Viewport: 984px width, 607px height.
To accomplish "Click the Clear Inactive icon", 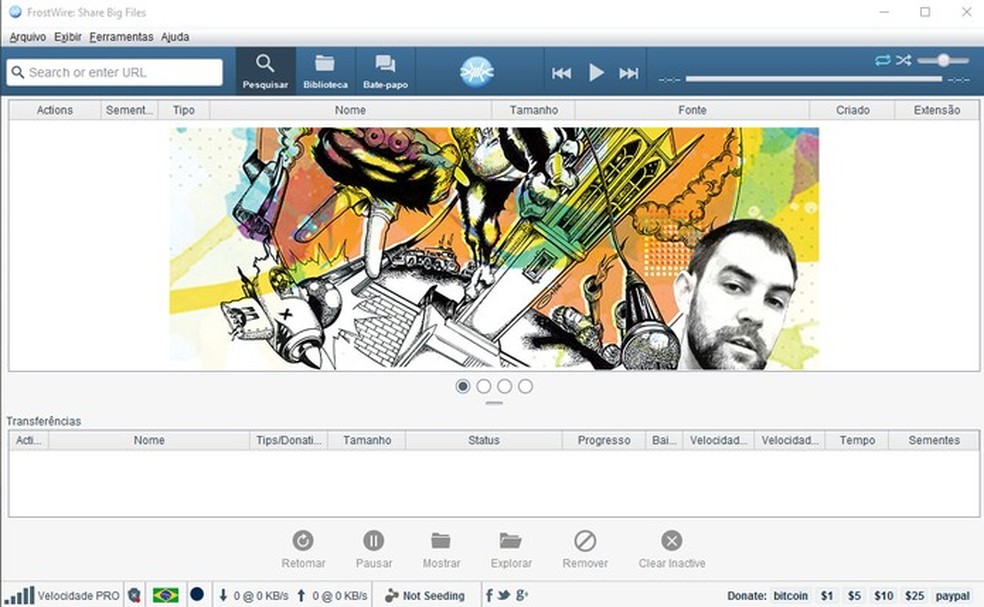I will (671, 540).
